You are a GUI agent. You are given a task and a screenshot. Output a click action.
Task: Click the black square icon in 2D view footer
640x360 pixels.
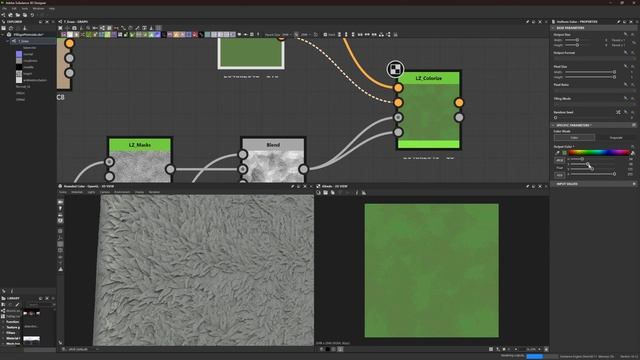click(x=328, y=349)
